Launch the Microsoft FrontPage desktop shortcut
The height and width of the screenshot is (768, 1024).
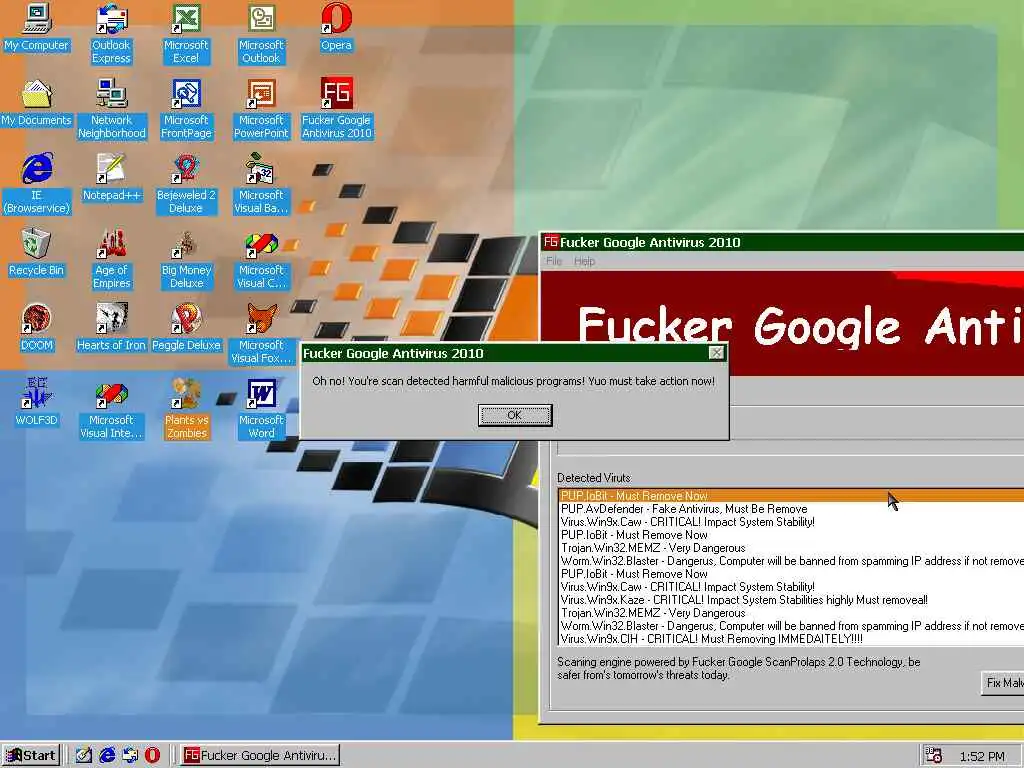(x=186, y=108)
